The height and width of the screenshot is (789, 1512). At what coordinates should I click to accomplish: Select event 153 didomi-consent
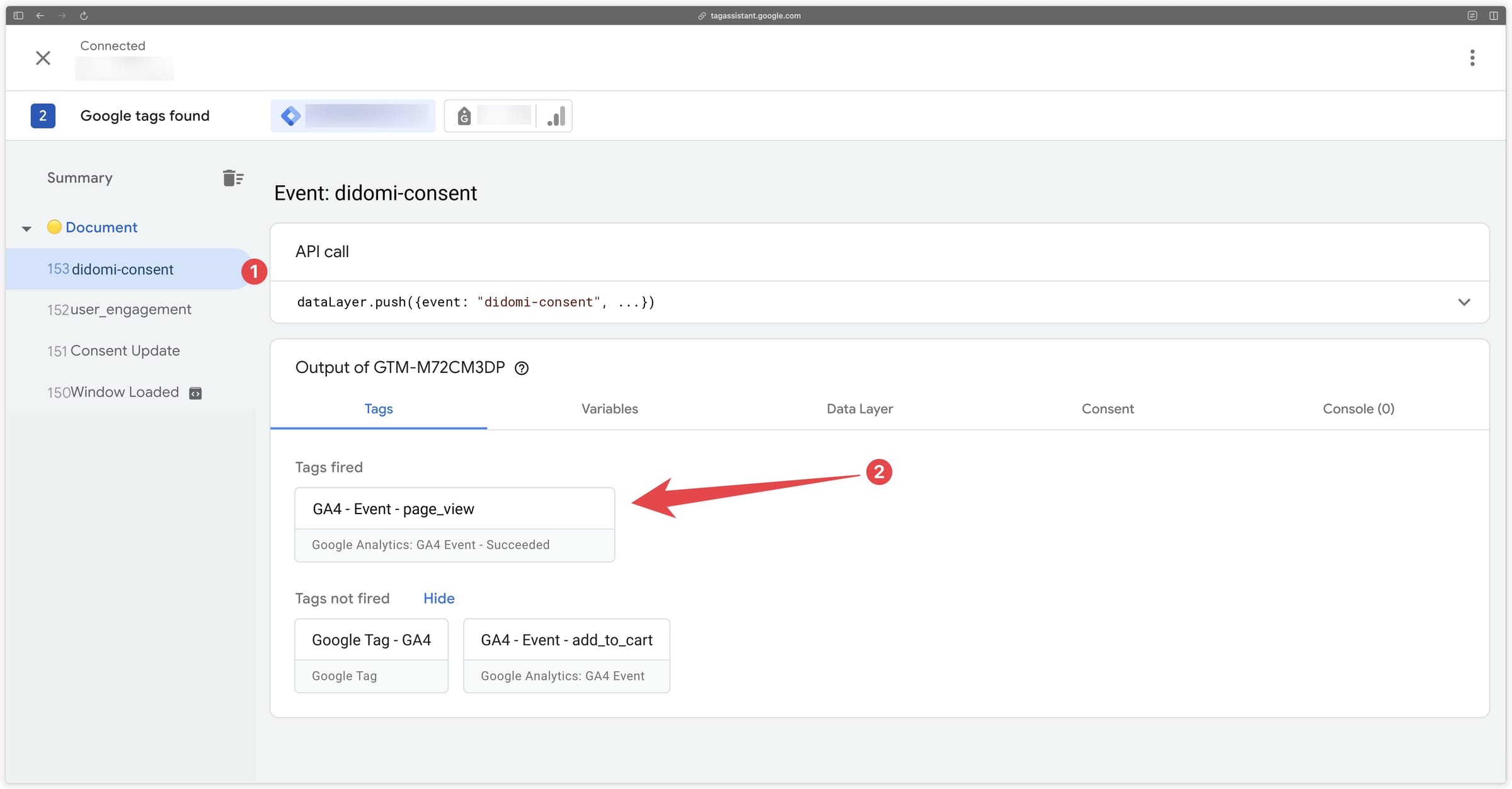pyautogui.click(x=129, y=270)
